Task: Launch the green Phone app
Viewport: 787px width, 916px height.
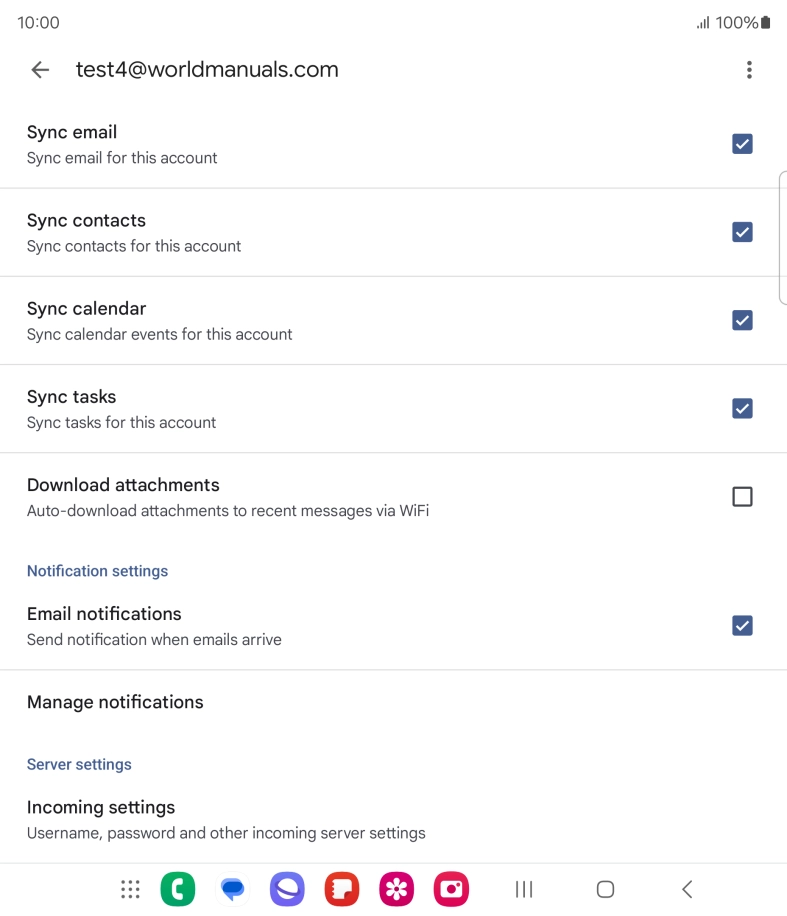Action: coord(178,889)
